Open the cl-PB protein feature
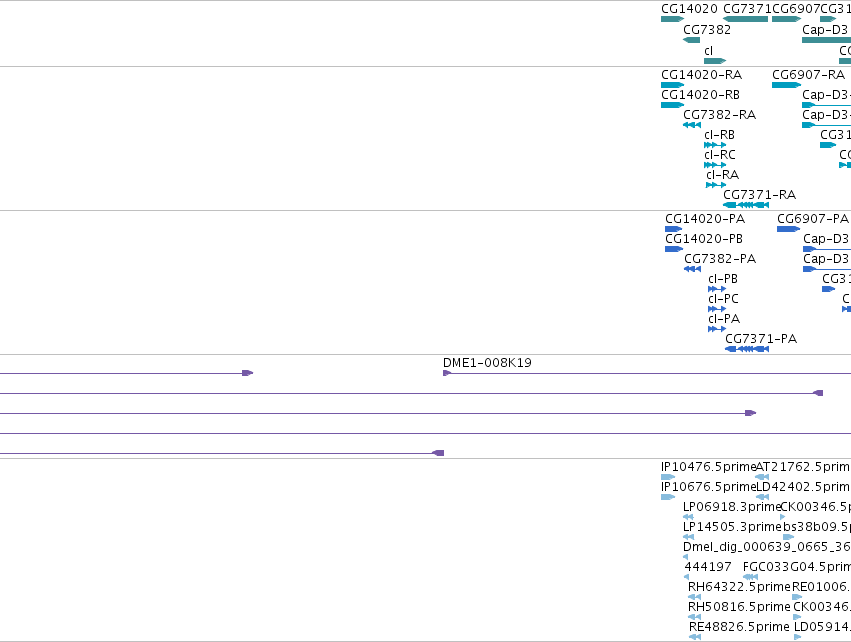This screenshot has width=851, height=642. point(717,289)
